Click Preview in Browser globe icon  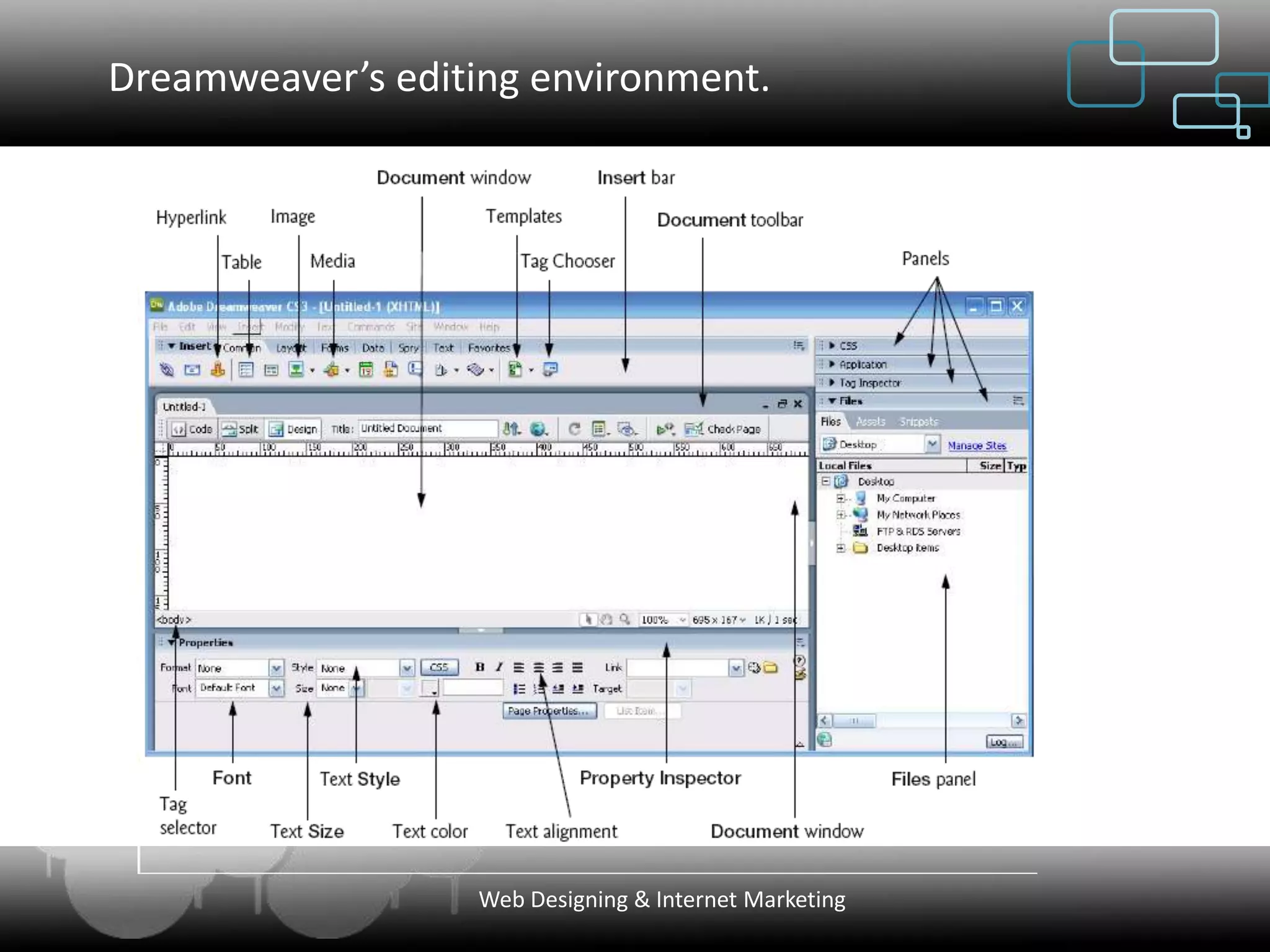[x=538, y=429]
